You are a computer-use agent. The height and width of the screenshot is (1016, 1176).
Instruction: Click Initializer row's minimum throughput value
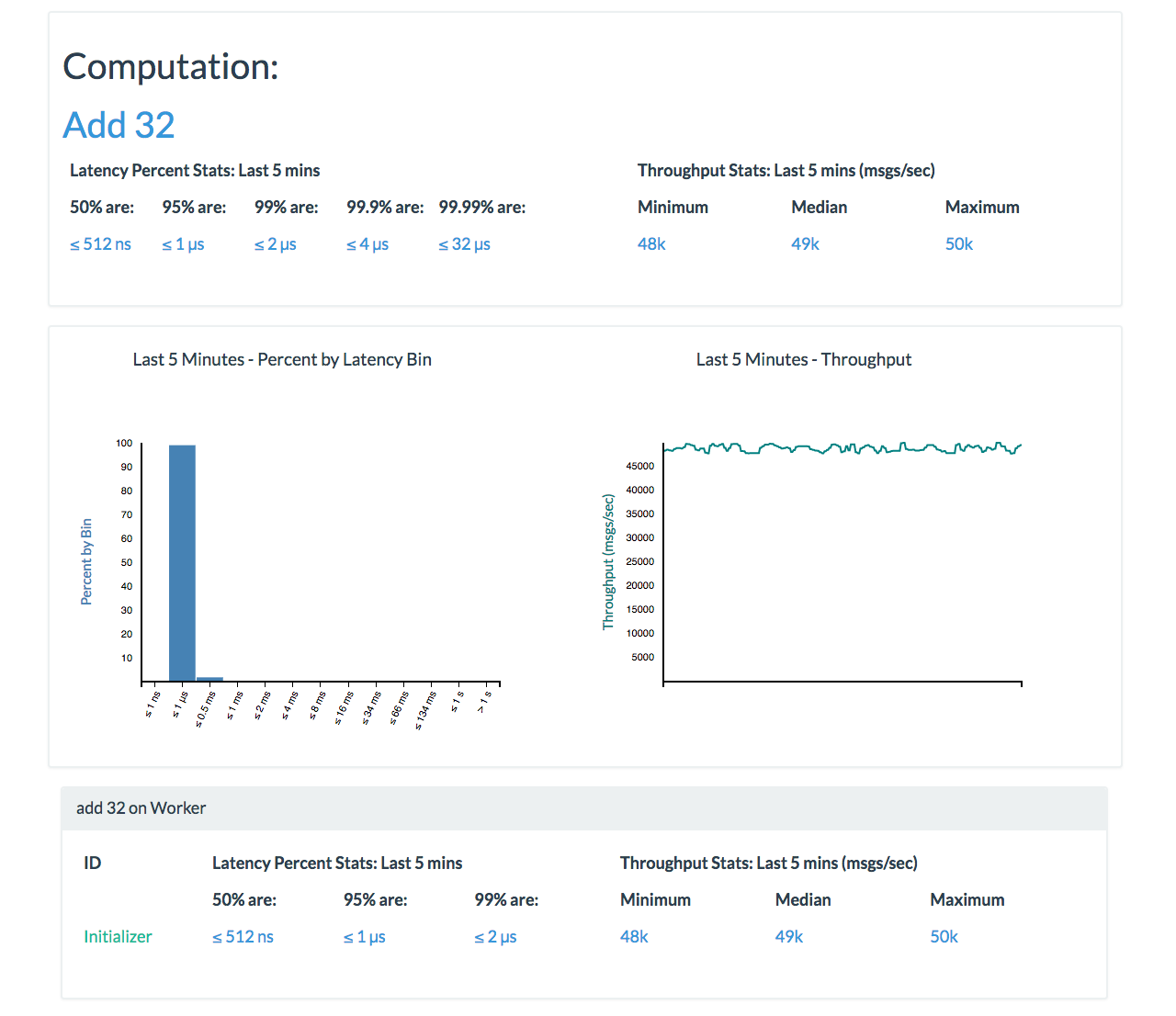634,937
